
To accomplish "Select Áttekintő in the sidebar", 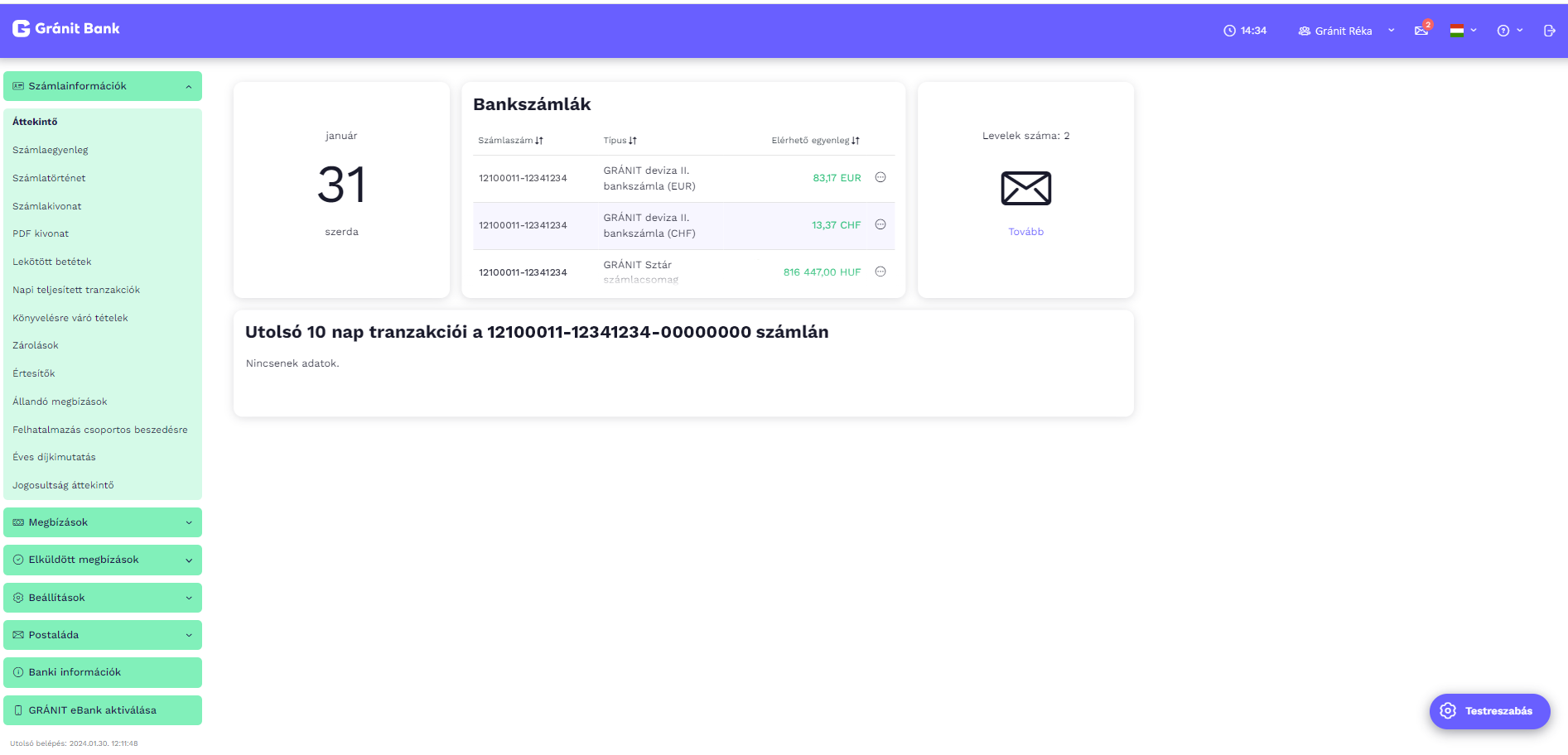I will pyautogui.click(x=35, y=122).
